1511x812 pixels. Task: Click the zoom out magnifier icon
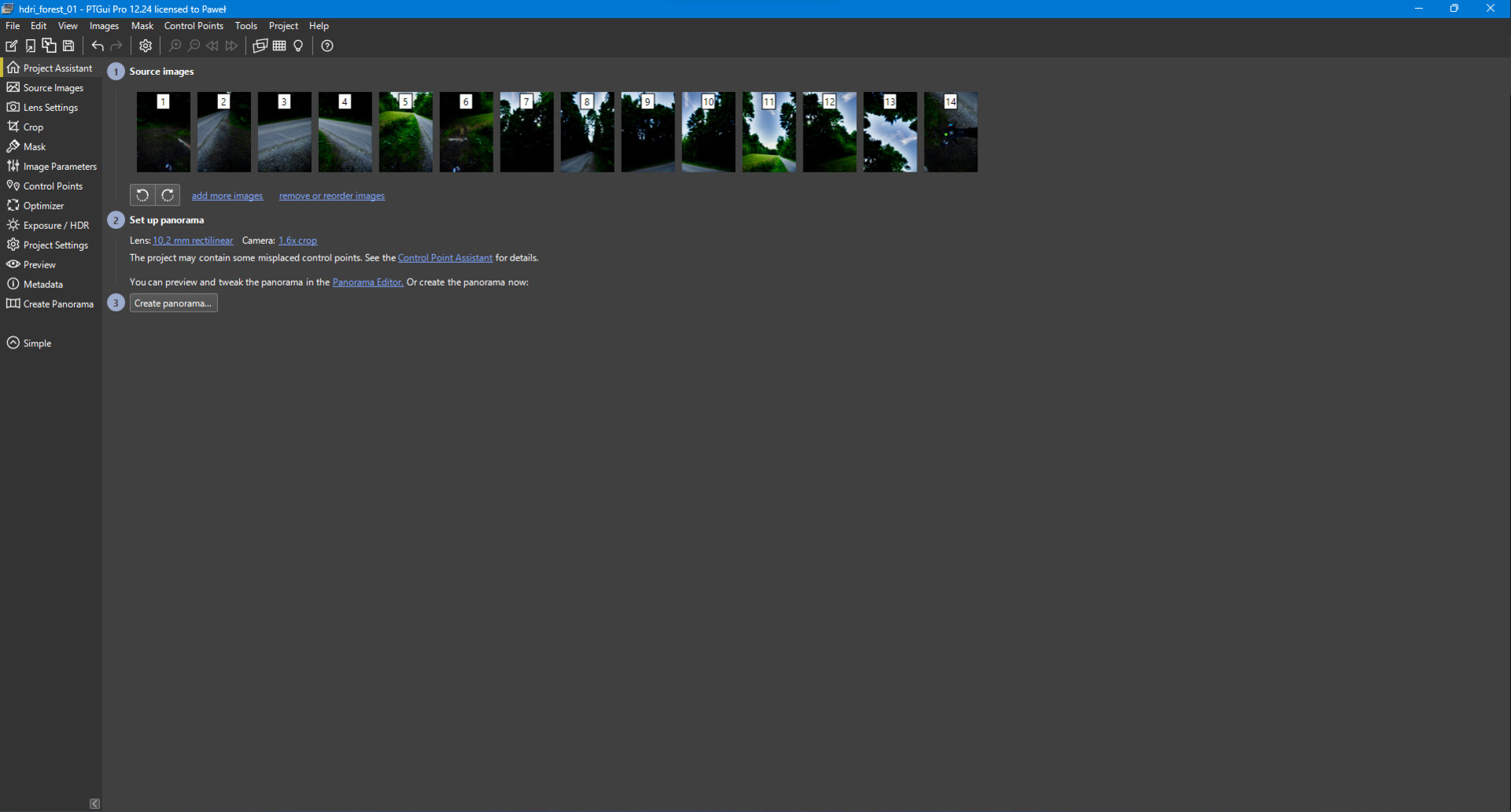point(194,46)
